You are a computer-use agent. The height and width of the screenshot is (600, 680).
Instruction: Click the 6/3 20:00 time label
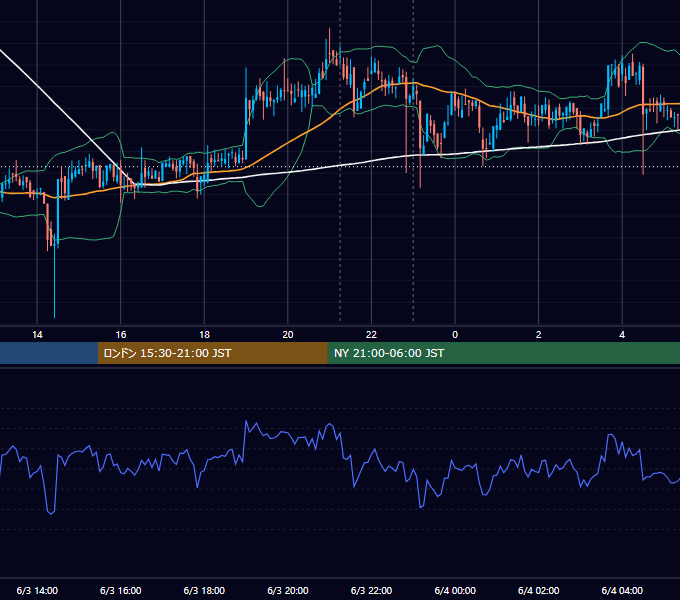pyautogui.click(x=288, y=590)
